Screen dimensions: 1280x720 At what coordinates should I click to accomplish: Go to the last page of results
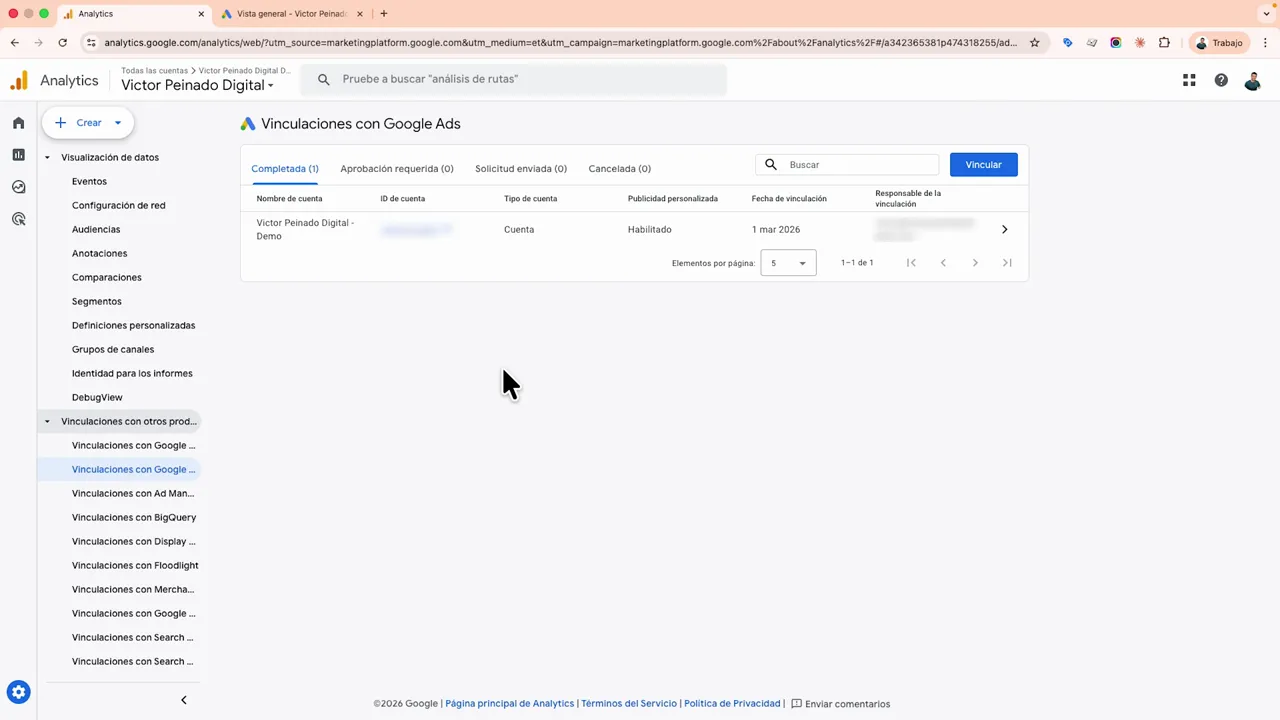[x=1007, y=263]
